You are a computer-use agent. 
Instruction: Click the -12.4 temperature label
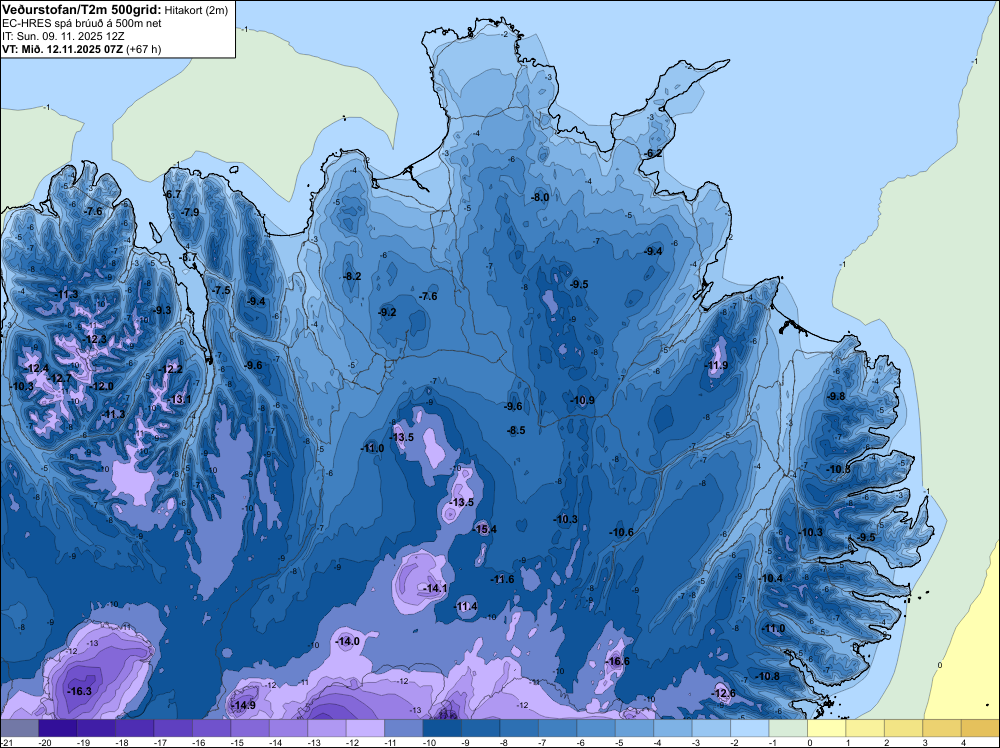[37, 369]
